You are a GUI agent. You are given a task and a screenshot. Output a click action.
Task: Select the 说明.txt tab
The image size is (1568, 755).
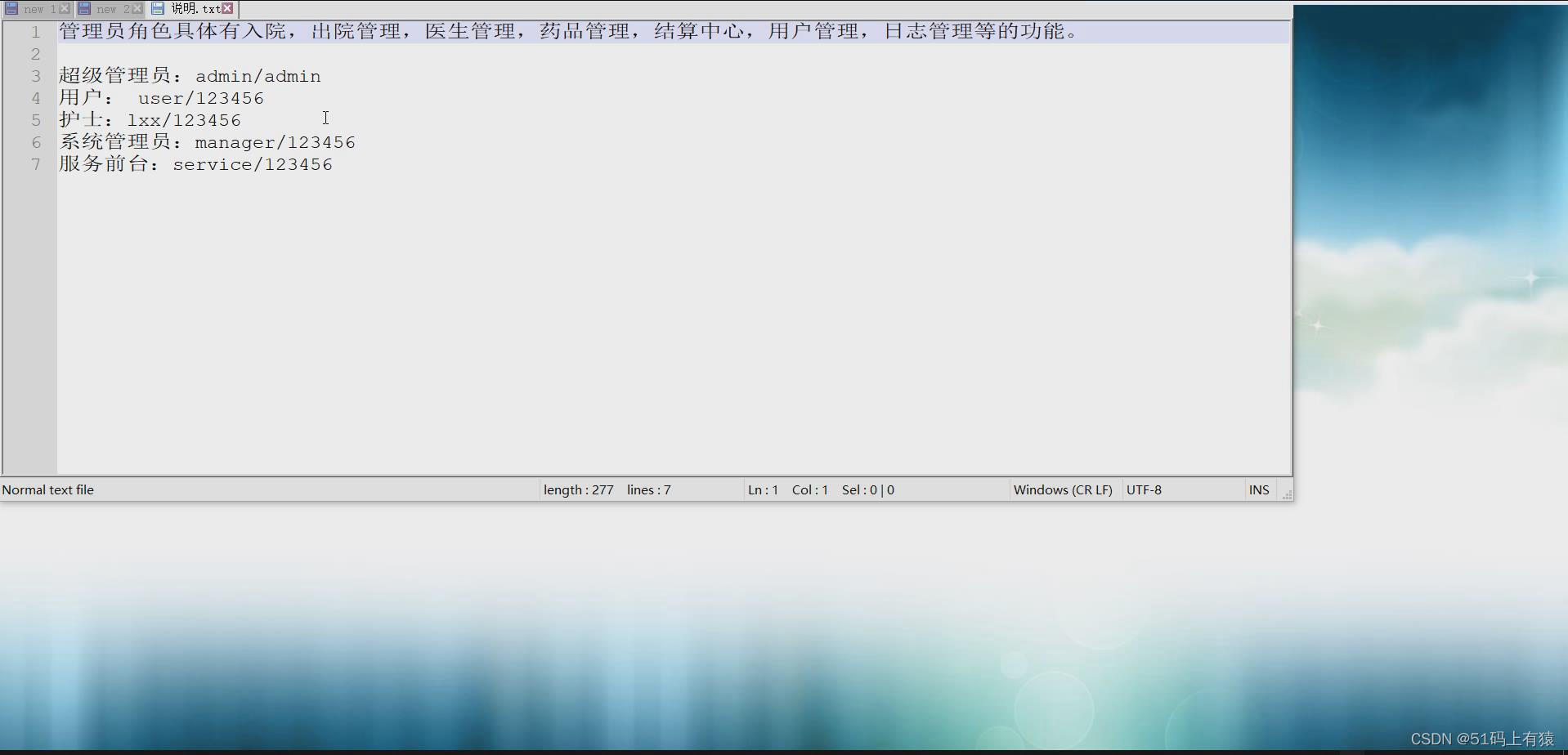(x=194, y=9)
